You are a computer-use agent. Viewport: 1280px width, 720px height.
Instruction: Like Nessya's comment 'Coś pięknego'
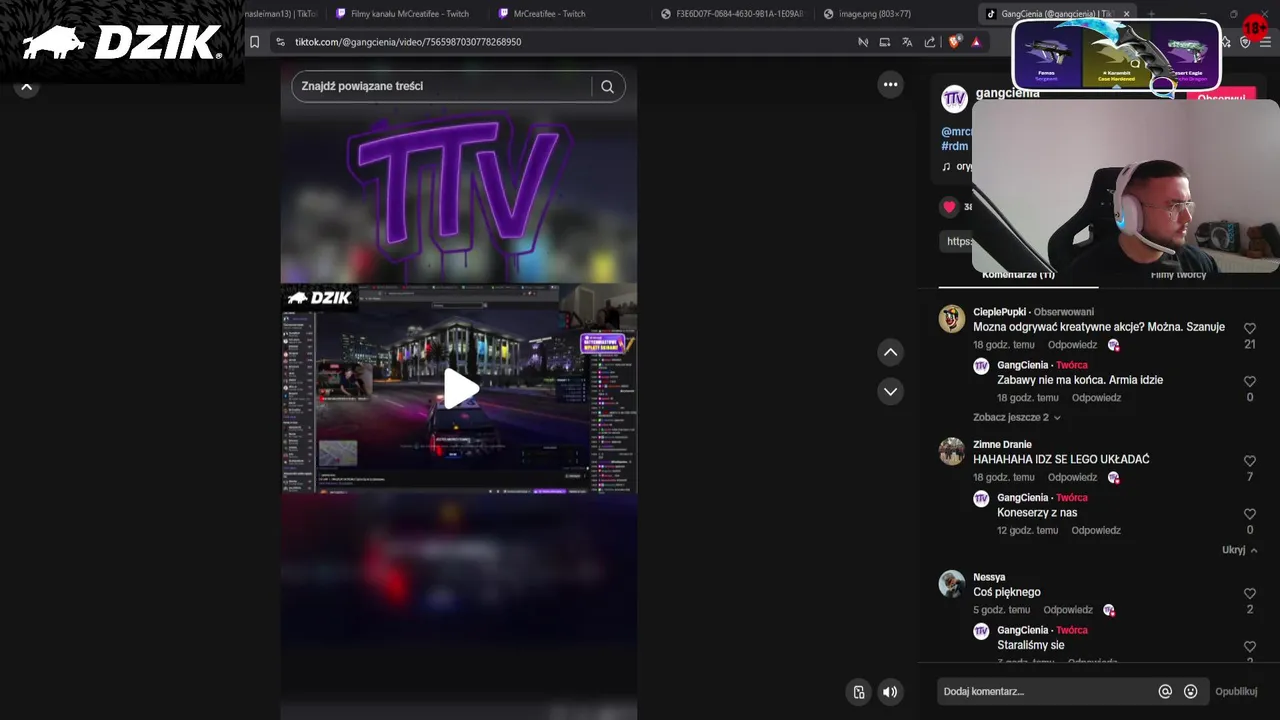point(1249,593)
